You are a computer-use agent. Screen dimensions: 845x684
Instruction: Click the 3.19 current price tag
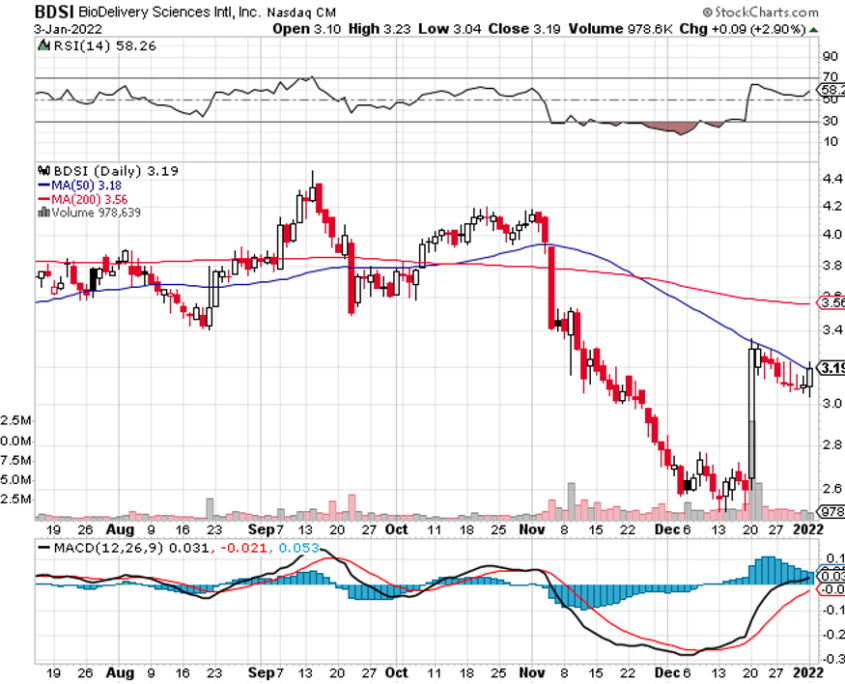[831, 367]
